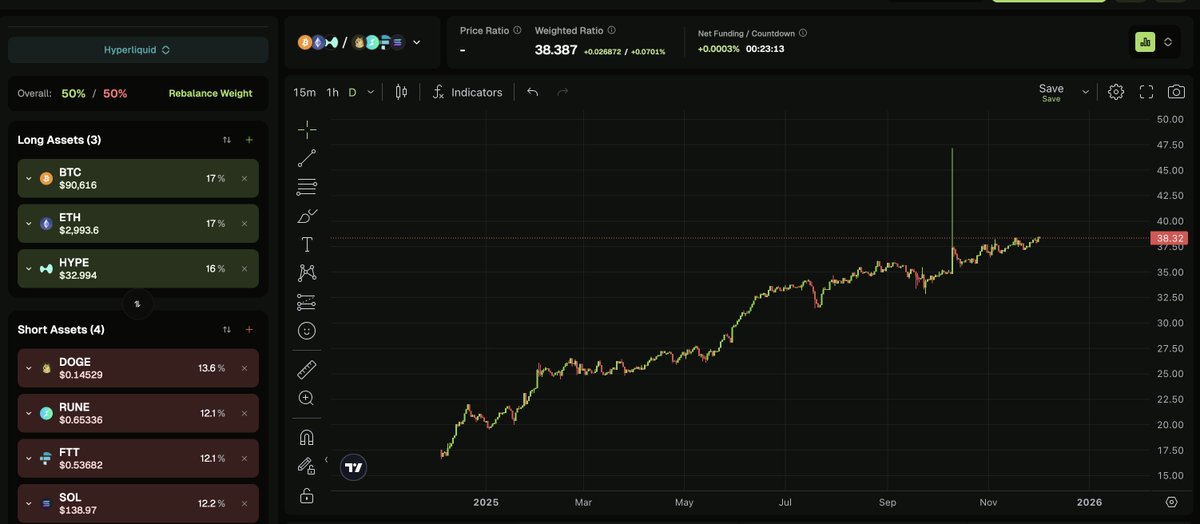Expand the FTT asset row
This screenshot has height=524, width=1200.
pos(28,458)
